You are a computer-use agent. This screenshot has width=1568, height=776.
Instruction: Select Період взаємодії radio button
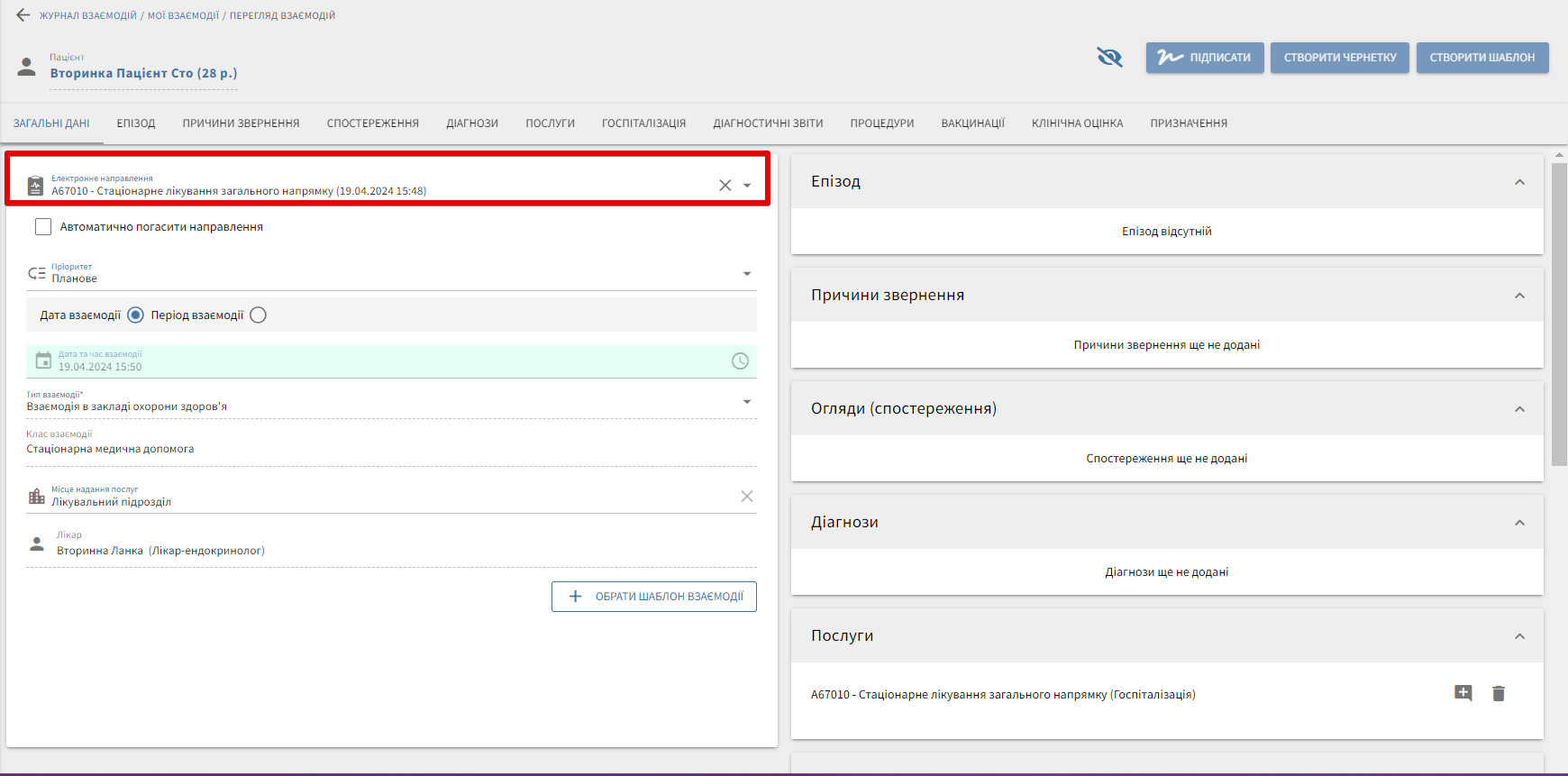(258, 315)
